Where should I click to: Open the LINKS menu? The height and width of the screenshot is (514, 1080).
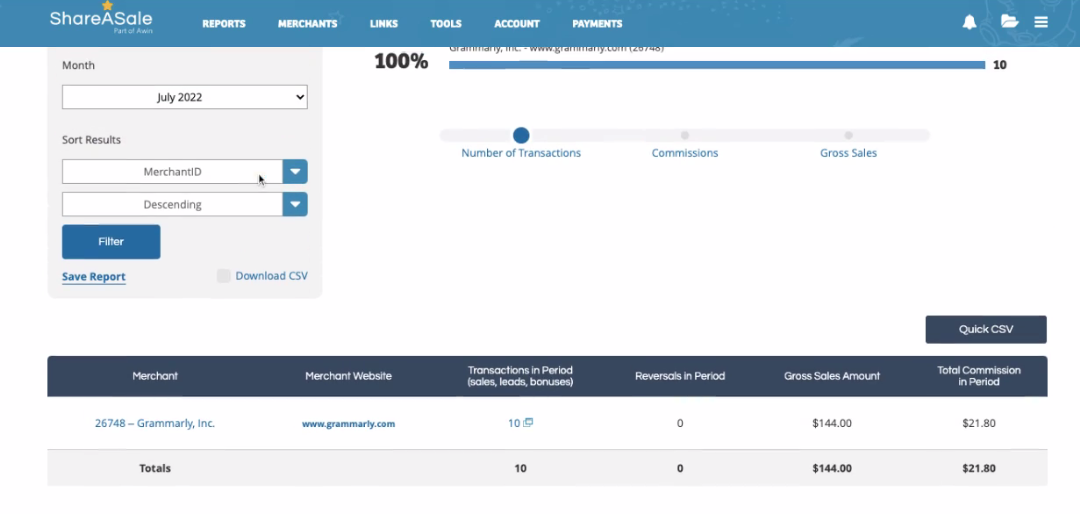tap(384, 23)
